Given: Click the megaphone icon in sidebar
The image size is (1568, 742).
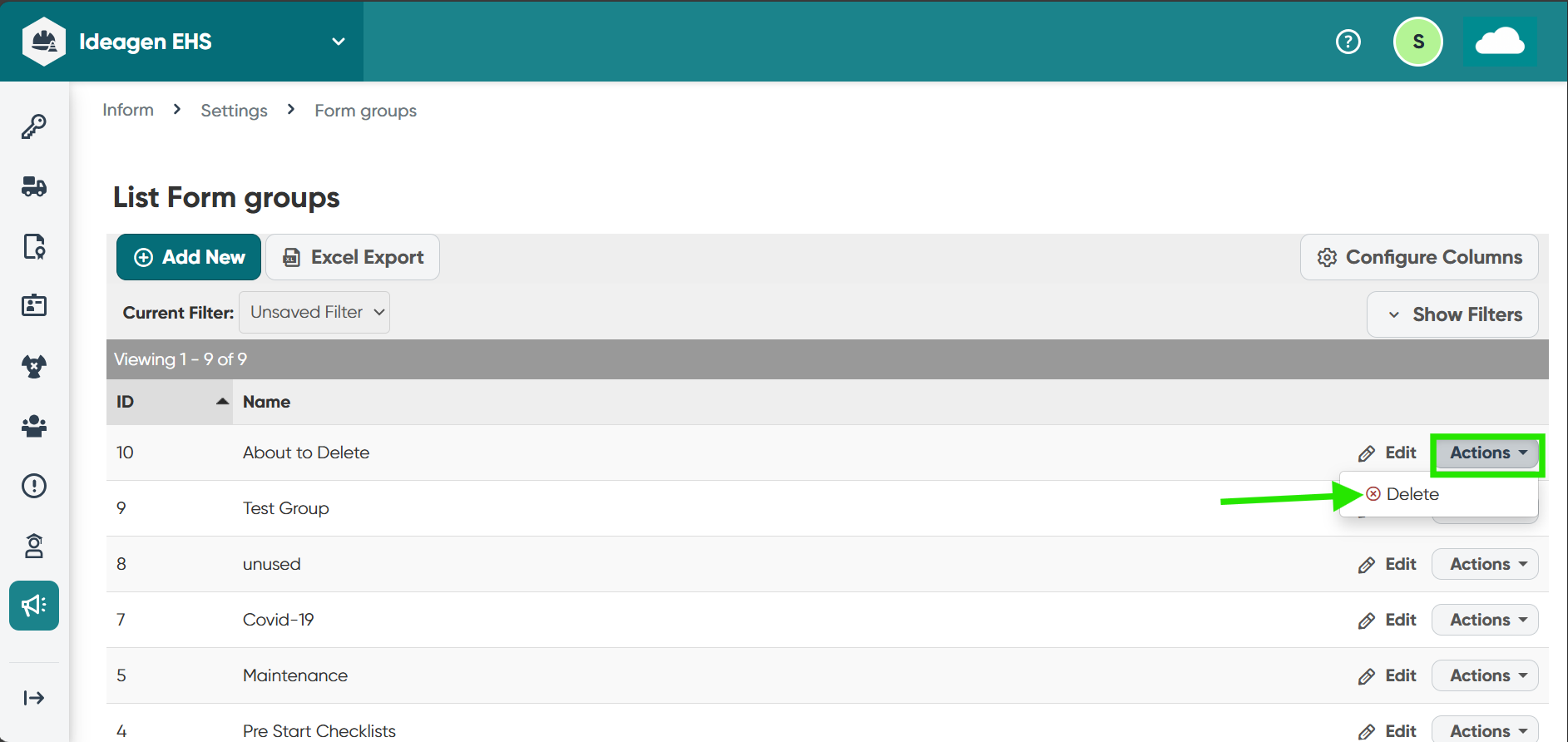Looking at the screenshot, I should [34, 606].
